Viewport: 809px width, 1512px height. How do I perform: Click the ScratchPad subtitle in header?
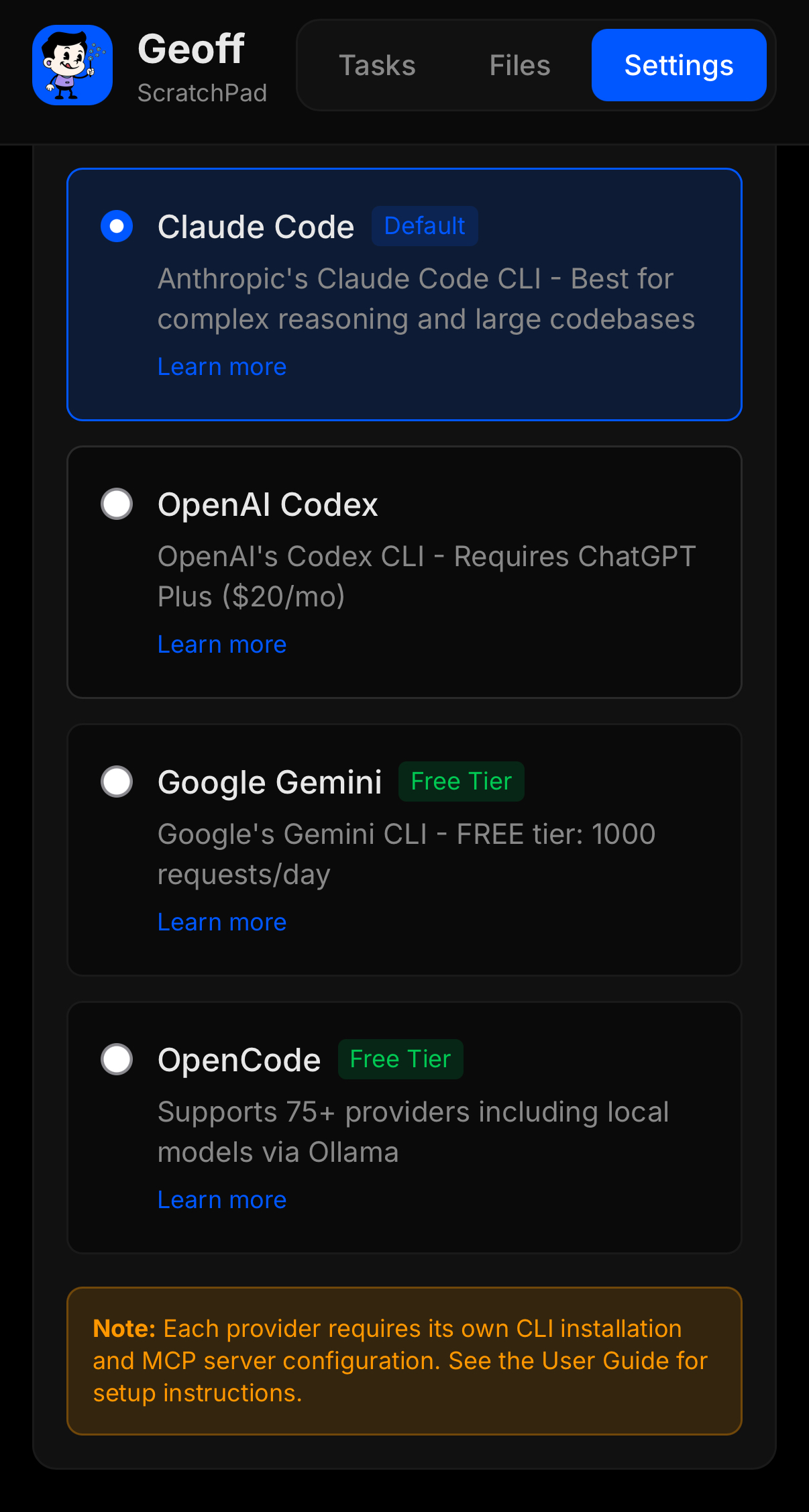coord(202,93)
